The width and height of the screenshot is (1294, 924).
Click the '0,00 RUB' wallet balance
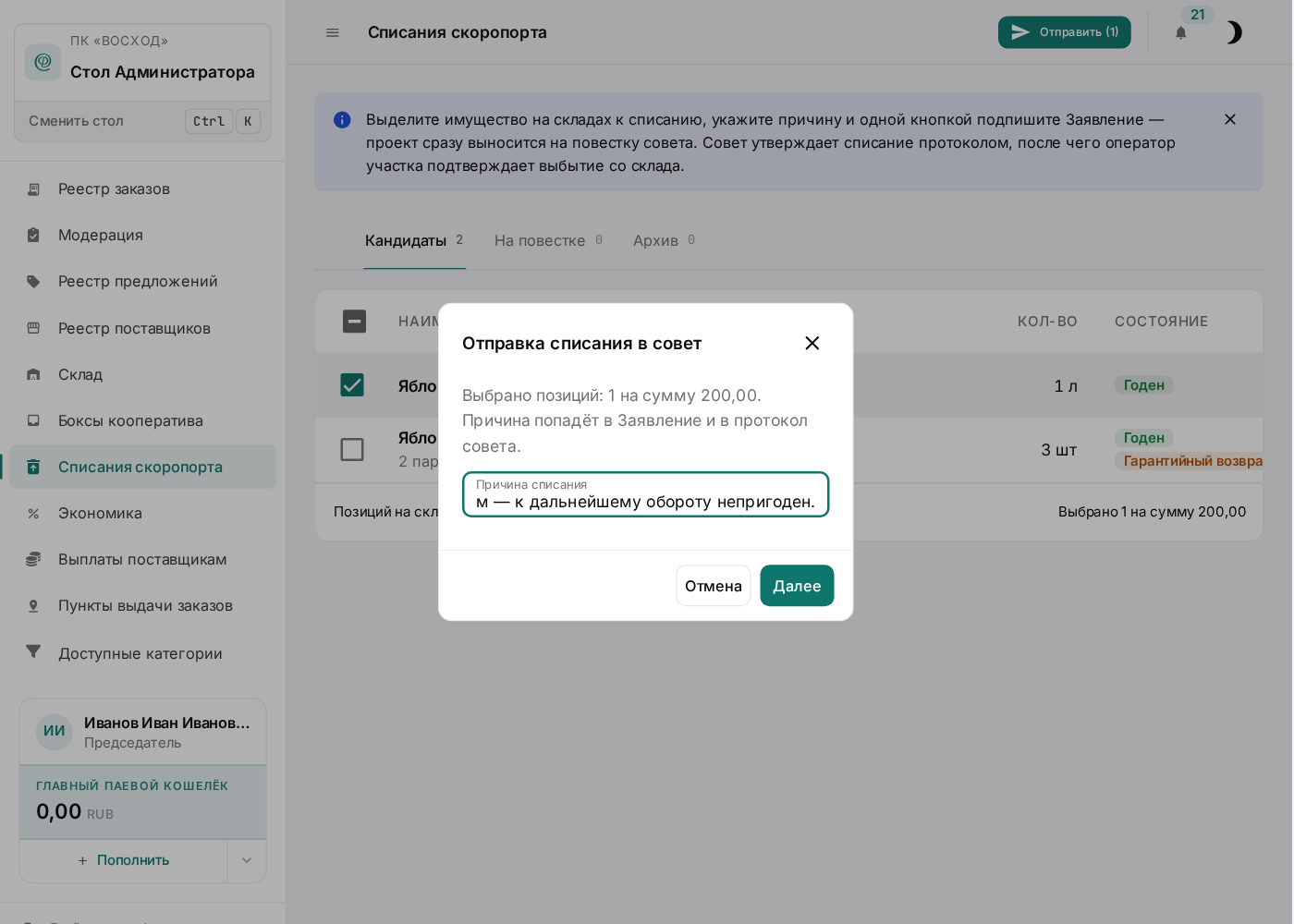coord(75,812)
